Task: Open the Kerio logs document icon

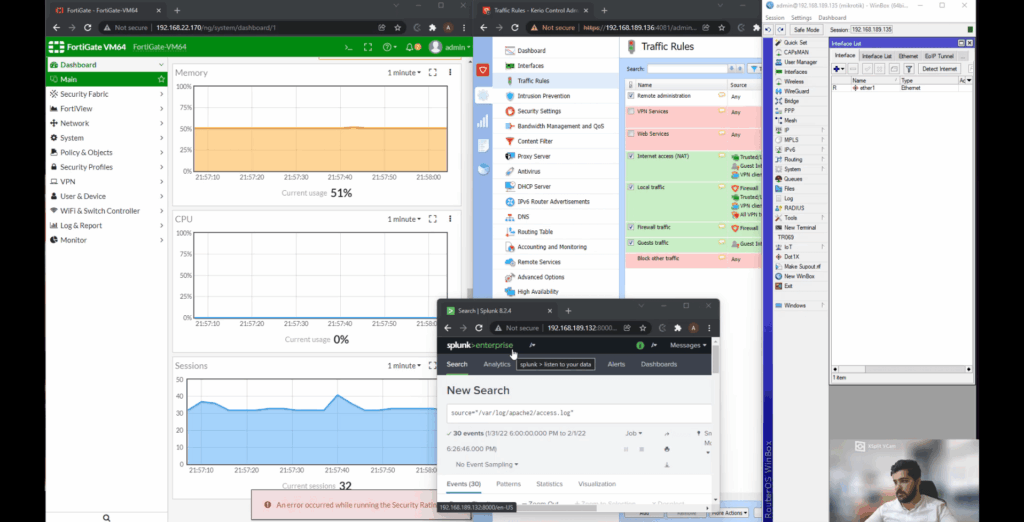Action: pos(483,145)
